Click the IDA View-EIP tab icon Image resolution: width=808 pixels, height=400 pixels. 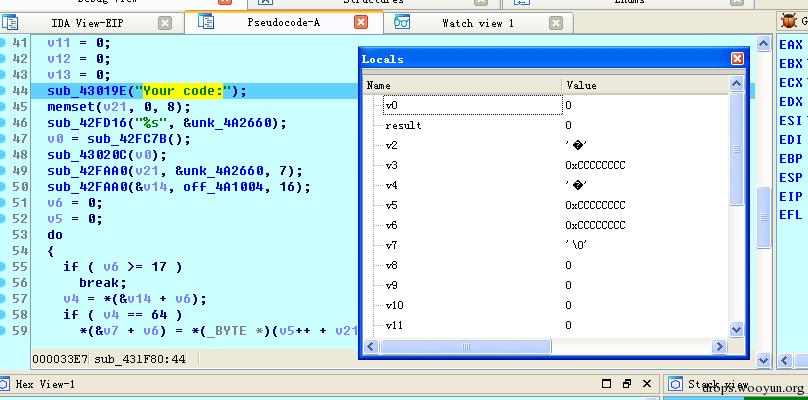(10, 23)
